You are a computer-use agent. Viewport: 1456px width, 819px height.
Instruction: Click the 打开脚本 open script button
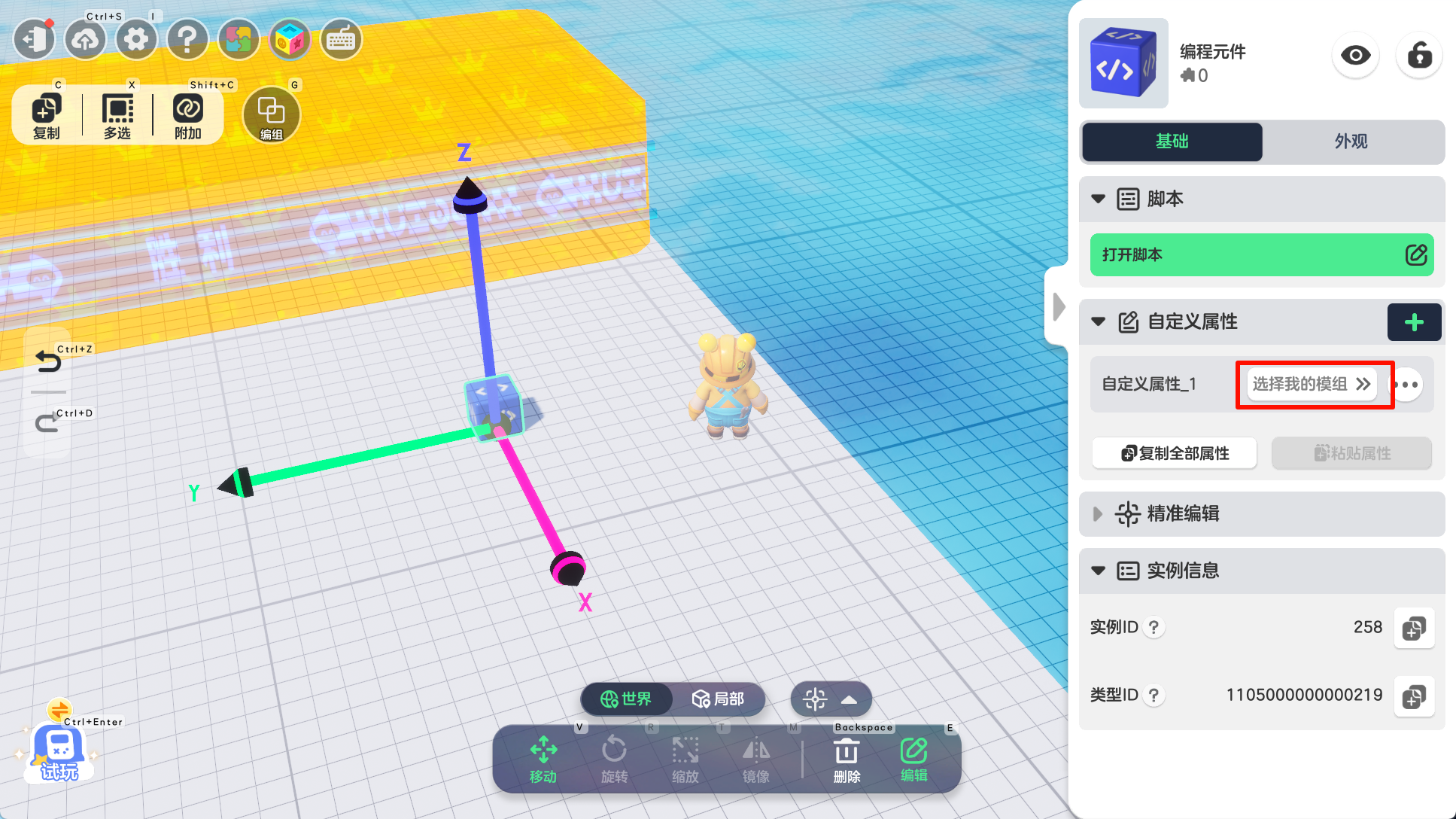coord(1262,255)
